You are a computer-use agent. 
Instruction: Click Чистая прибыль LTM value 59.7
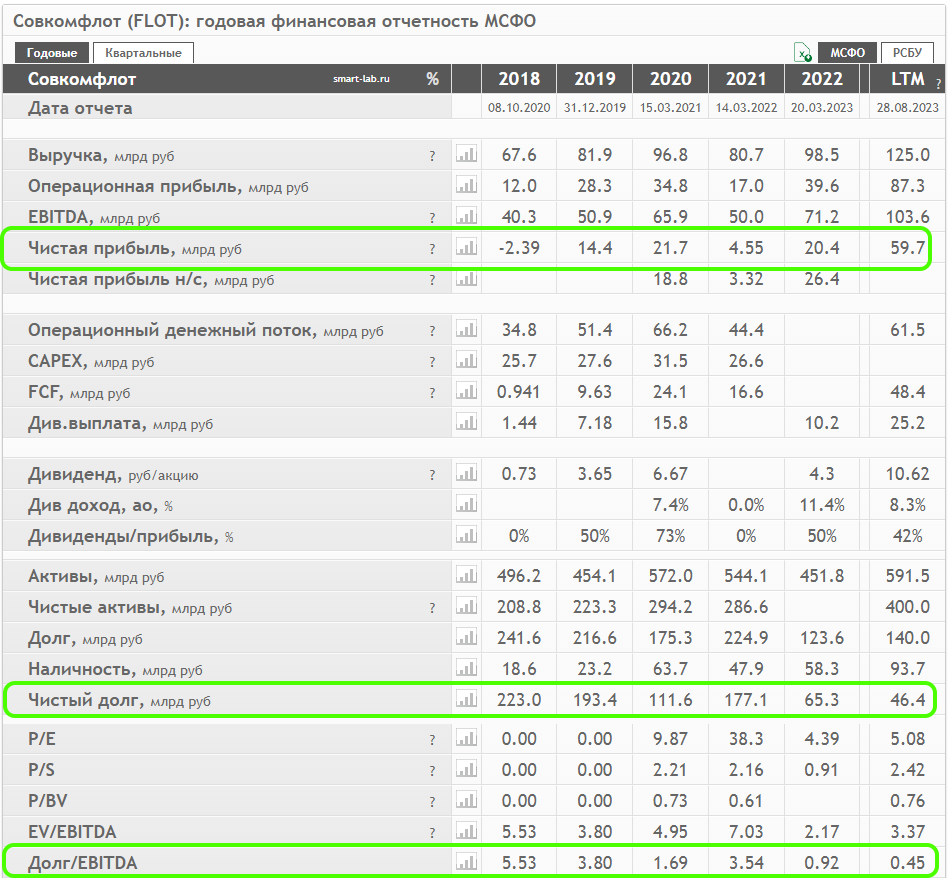[907, 247]
